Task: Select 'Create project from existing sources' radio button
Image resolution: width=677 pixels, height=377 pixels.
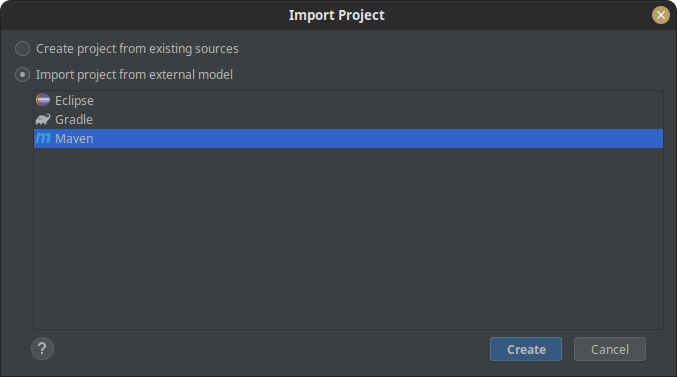Action: (22, 49)
